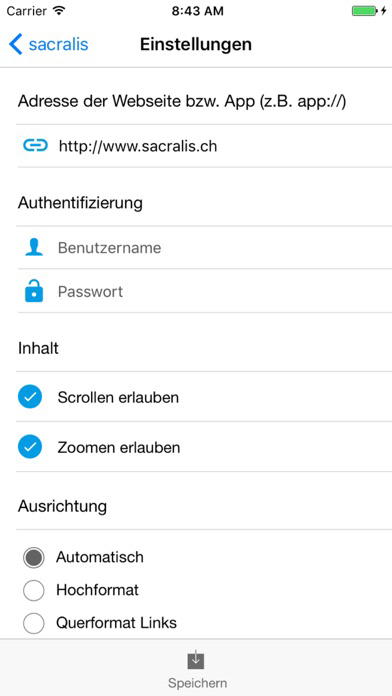Select the Querformat Links radio button
The height and width of the screenshot is (696, 392).
[34, 623]
